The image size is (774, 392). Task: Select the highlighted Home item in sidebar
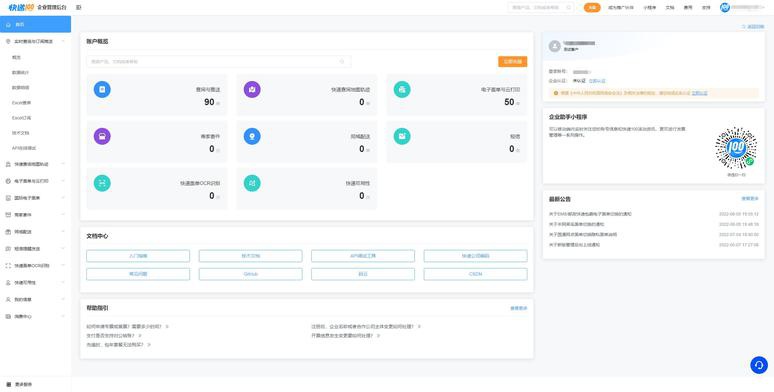[36, 24]
